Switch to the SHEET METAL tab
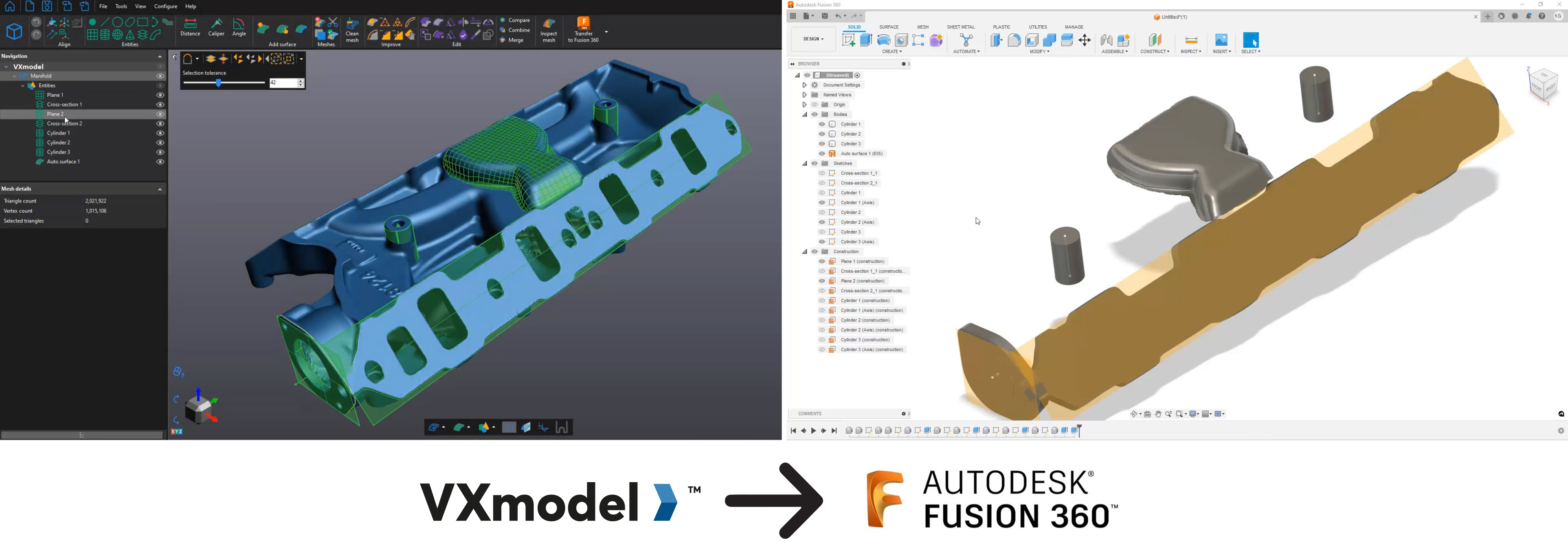Viewport: 1568px width, 560px height. click(960, 27)
